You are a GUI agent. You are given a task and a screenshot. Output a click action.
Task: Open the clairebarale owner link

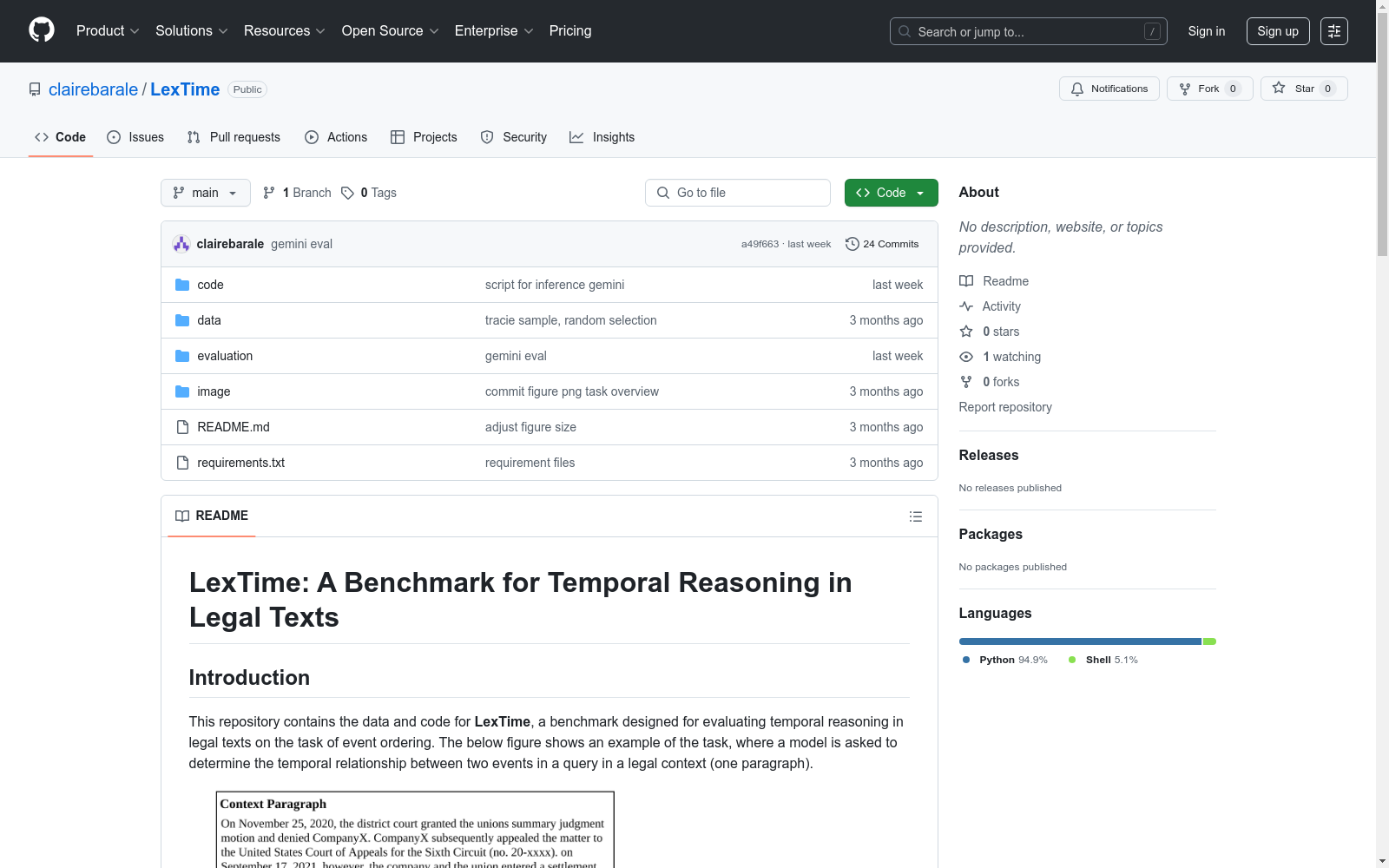(93, 89)
